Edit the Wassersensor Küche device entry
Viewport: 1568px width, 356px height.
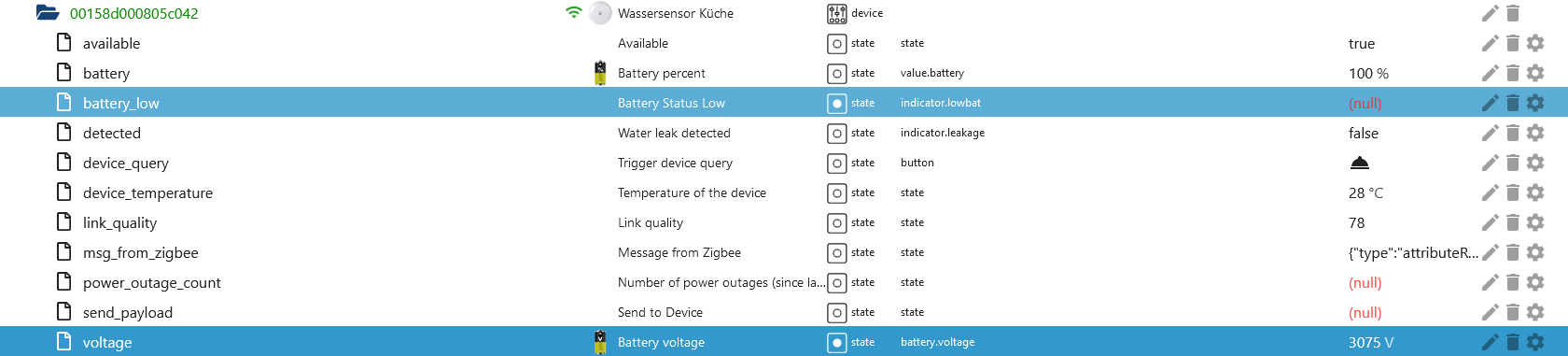coord(1490,13)
